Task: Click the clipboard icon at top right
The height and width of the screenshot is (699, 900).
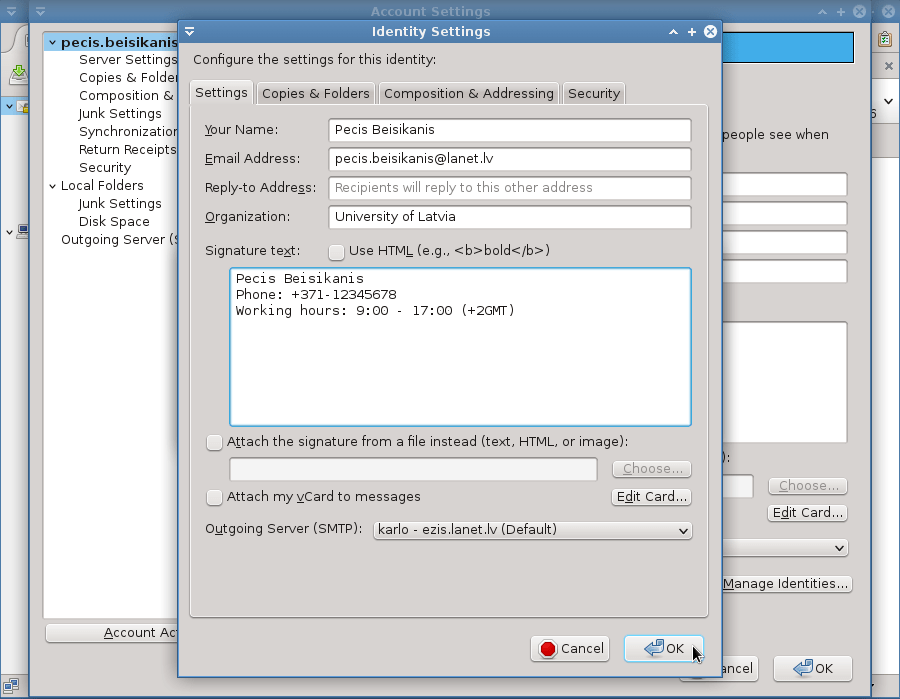Action: 885,39
